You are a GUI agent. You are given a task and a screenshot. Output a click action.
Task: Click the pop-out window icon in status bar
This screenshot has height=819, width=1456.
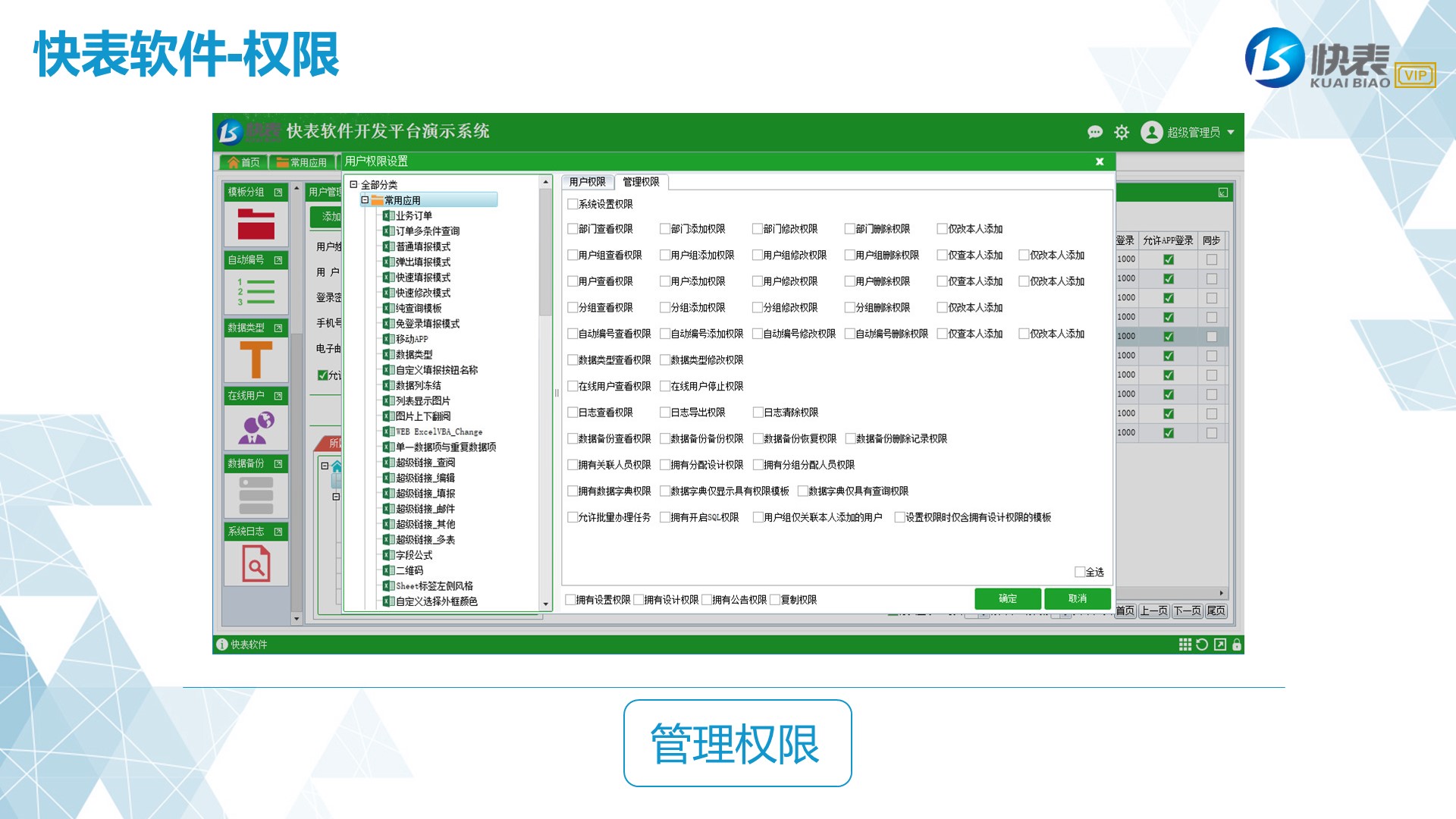(1219, 645)
